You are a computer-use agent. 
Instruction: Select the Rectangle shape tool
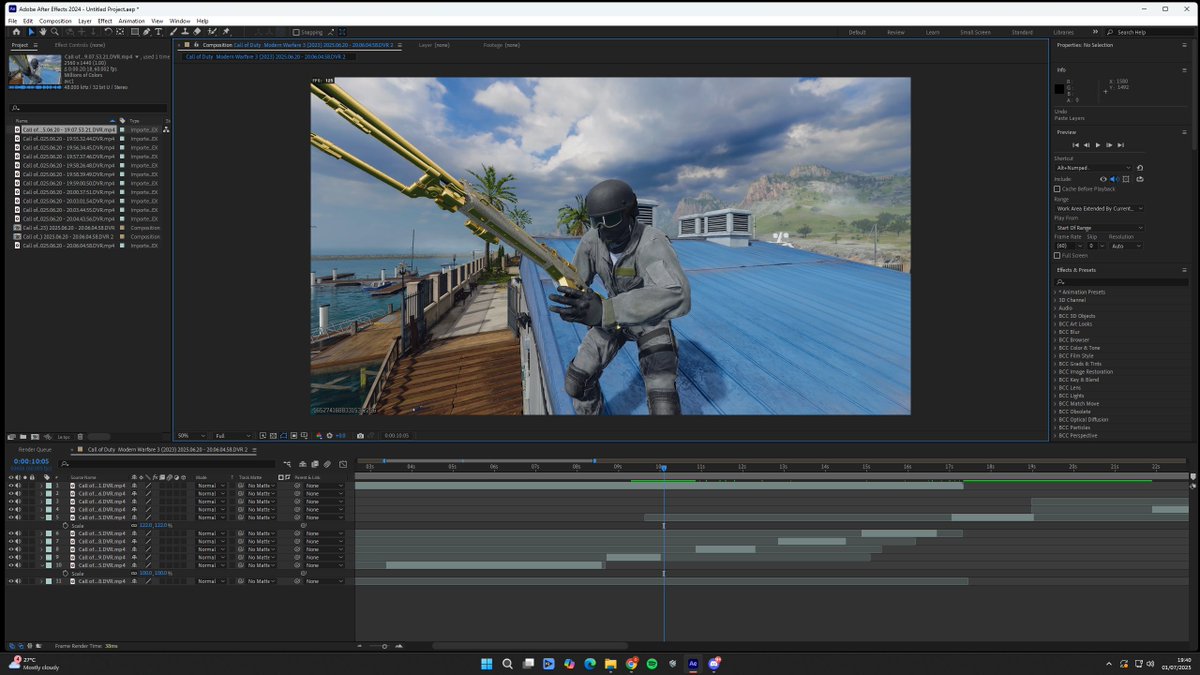coord(135,31)
